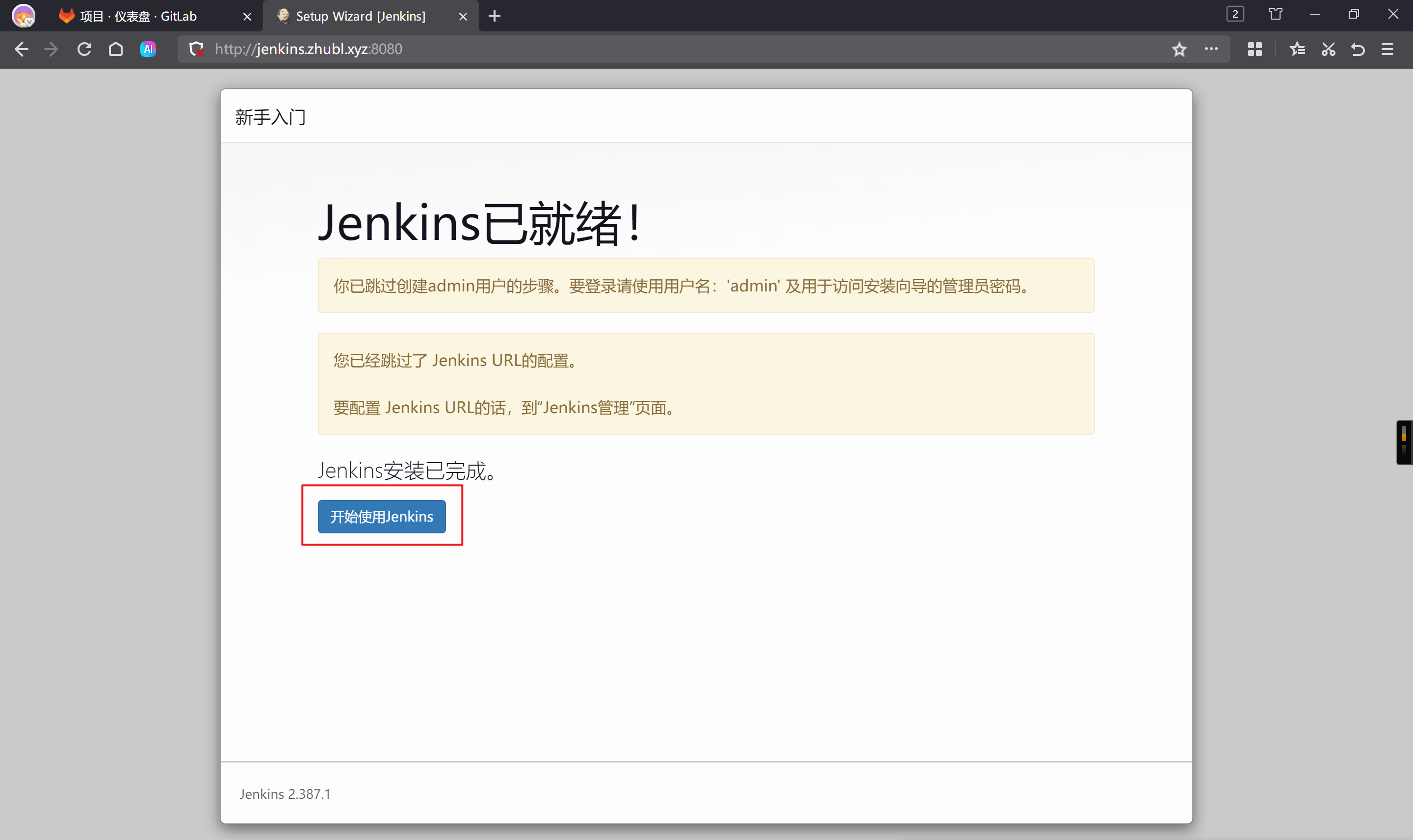Screen dimensions: 1413x840
Task: Go to the browser home page icon
Action: [116, 49]
